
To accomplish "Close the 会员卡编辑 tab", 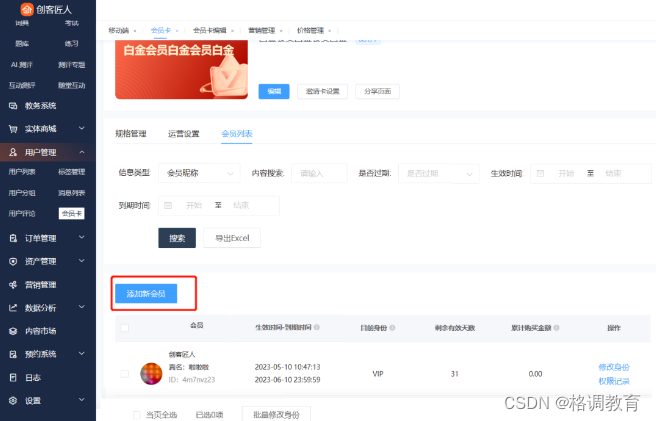I will pyautogui.click(x=232, y=31).
